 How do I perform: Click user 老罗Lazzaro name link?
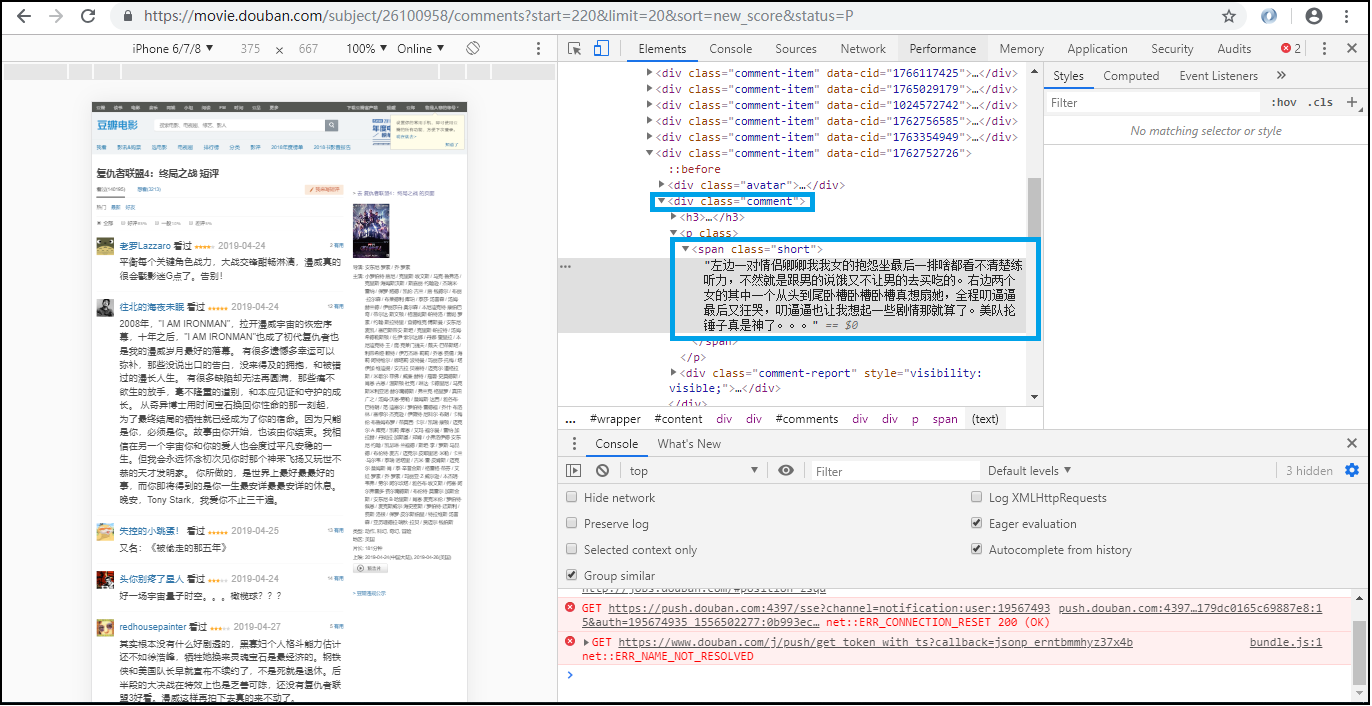(145, 245)
